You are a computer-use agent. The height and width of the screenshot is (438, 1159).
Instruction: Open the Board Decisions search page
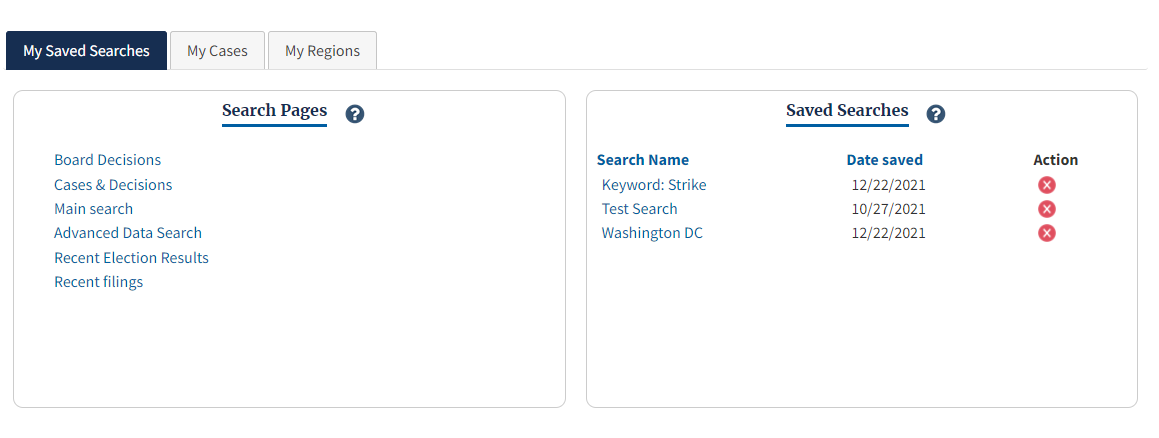[107, 160]
